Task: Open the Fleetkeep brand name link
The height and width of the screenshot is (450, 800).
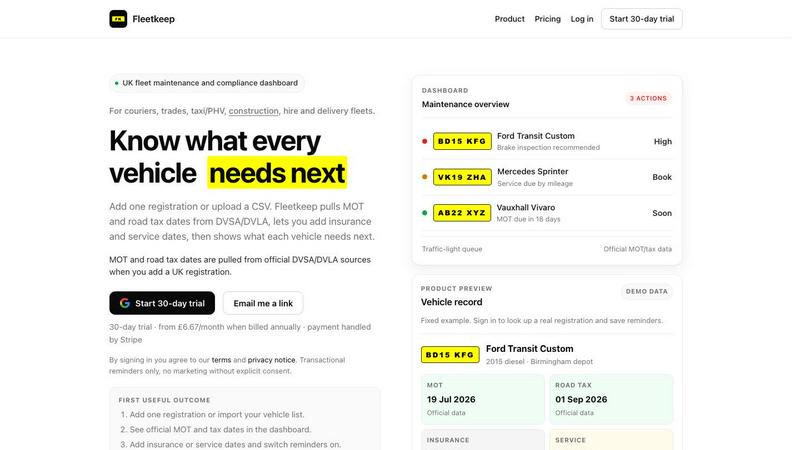Action: click(x=153, y=19)
